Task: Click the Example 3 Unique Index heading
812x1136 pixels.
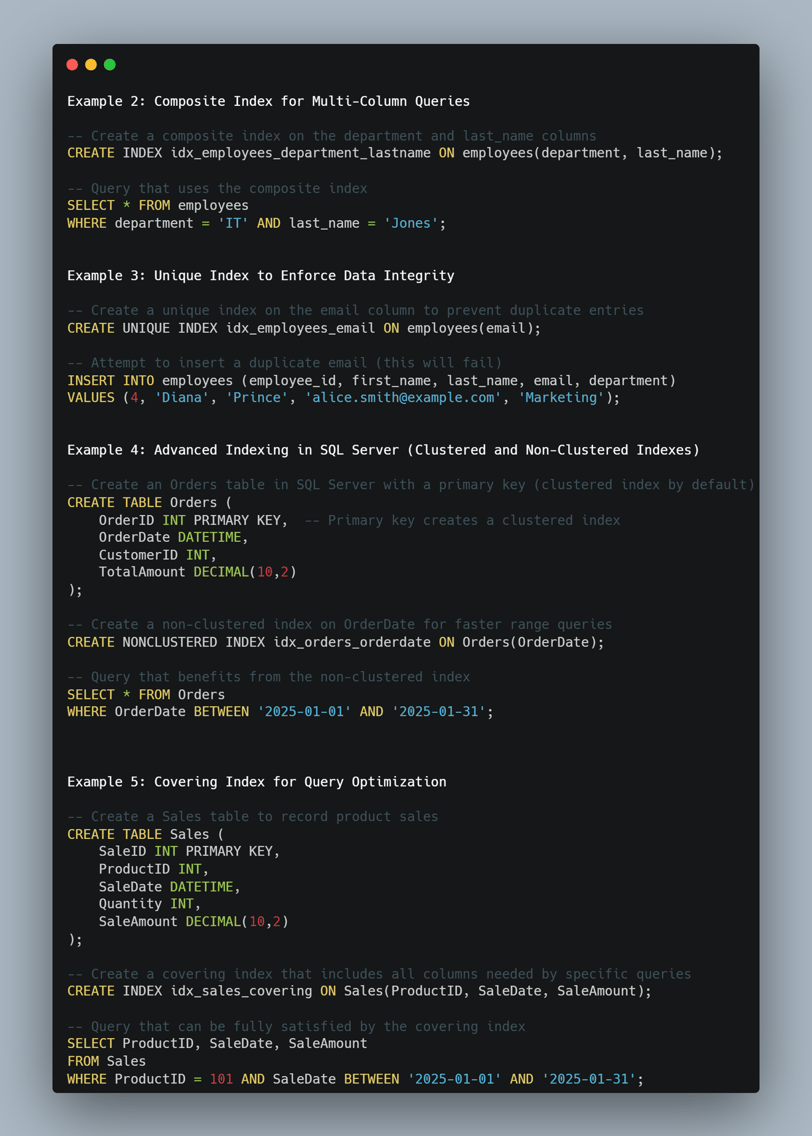Action: pos(260,275)
